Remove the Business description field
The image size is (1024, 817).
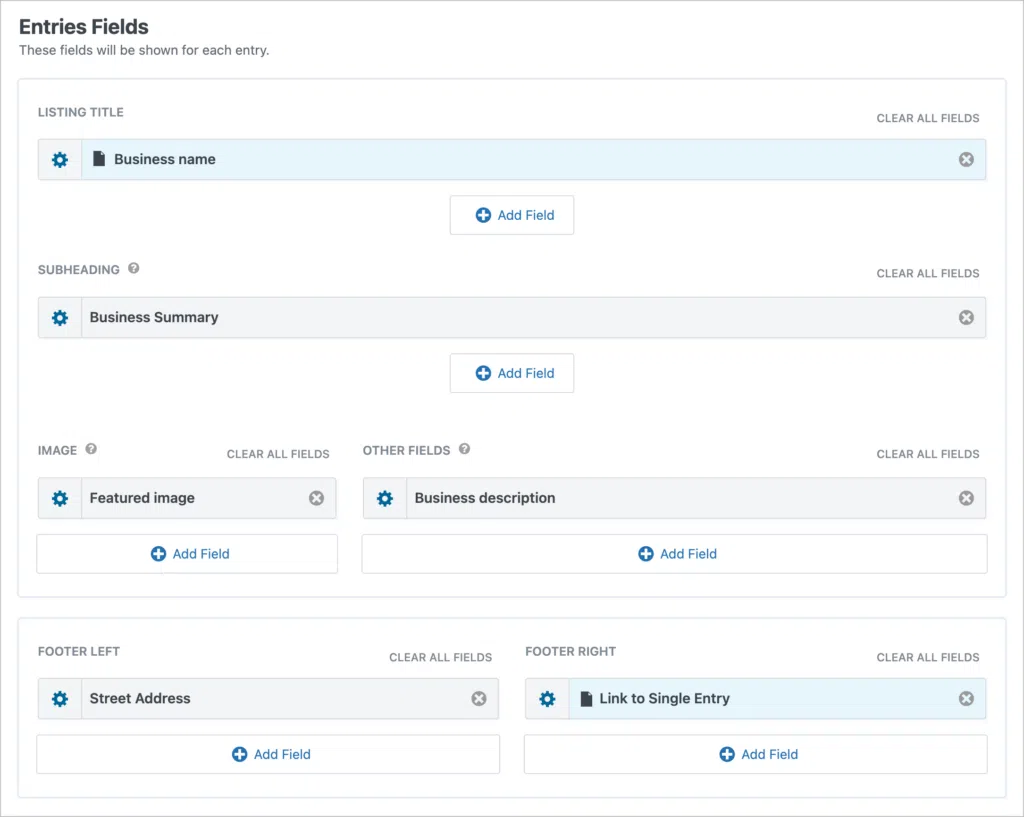(966, 498)
